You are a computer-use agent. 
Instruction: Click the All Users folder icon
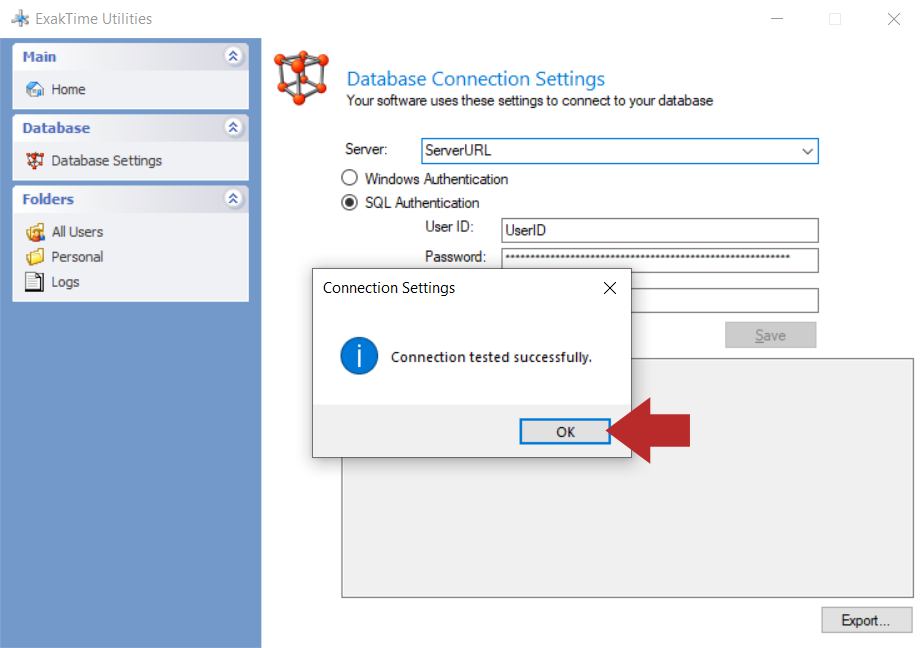(35, 232)
